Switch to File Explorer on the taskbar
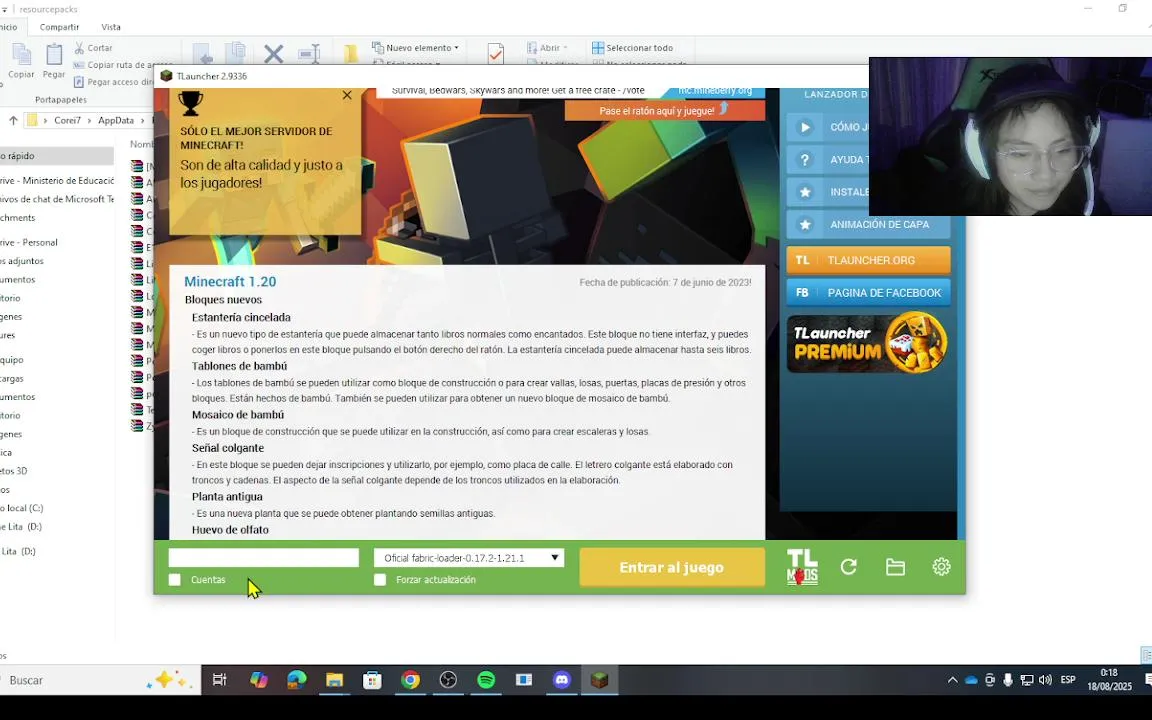1152x720 pixels. click(x=334, y=680)
